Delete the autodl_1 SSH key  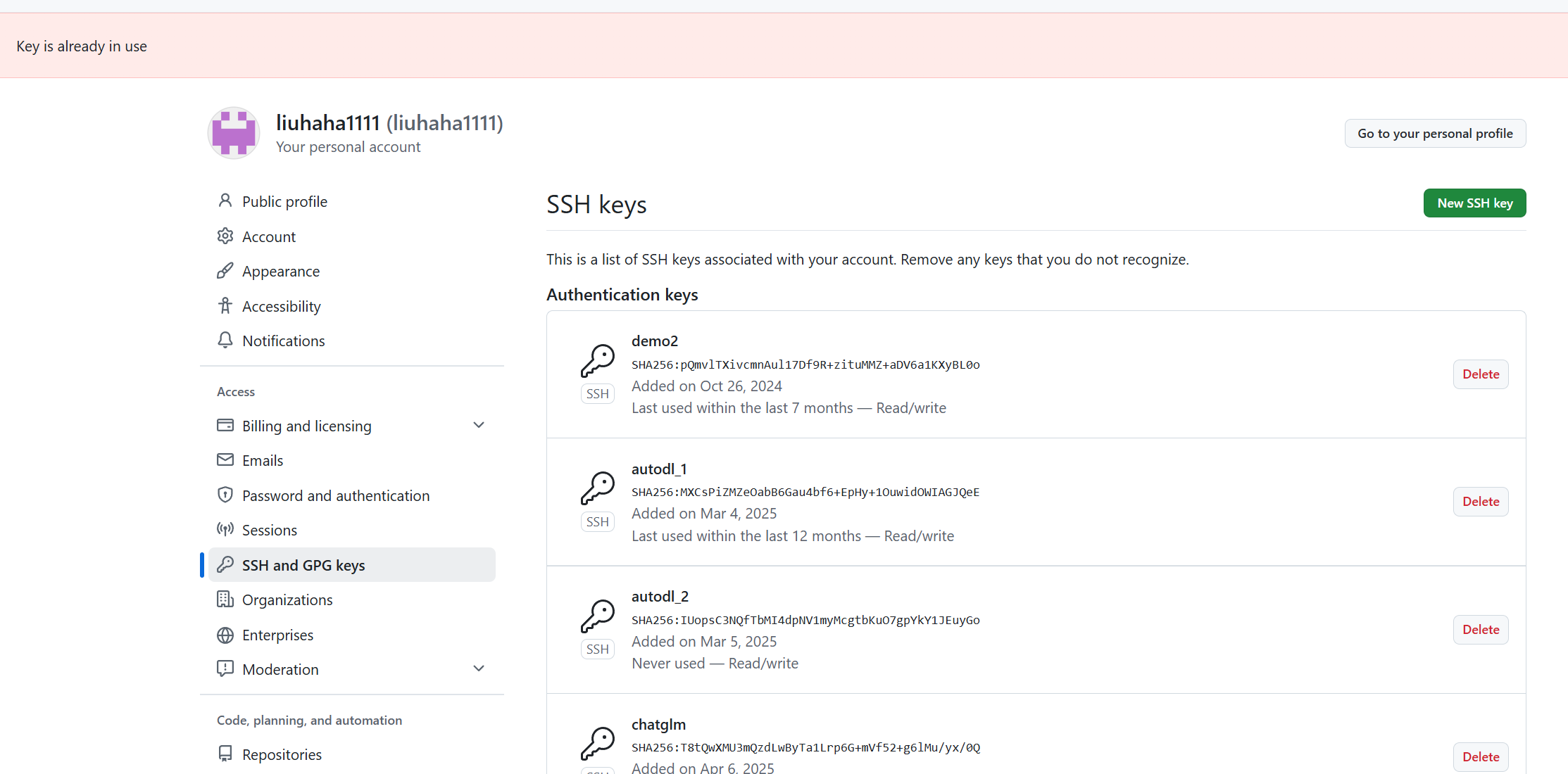tap(1480, 502)
